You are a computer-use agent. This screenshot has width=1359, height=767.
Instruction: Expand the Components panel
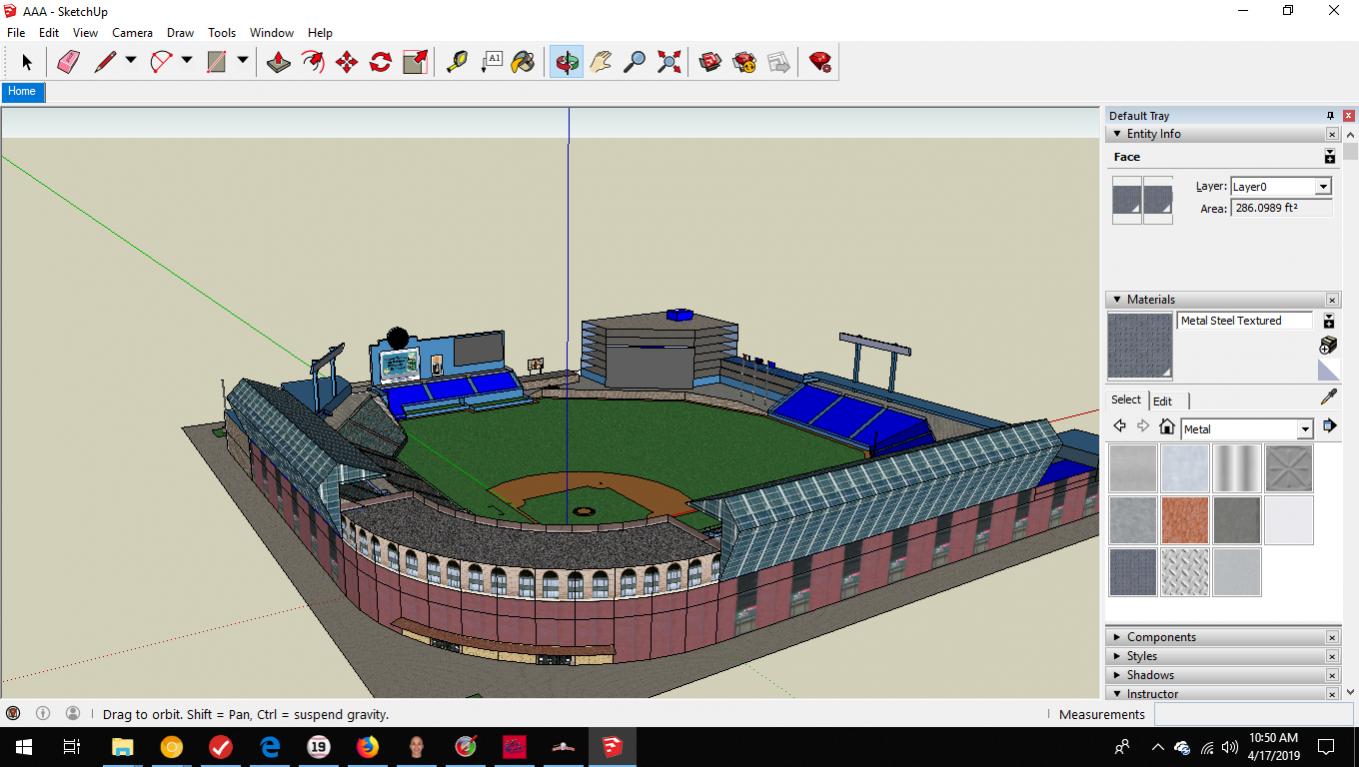tap(1160, 637)
